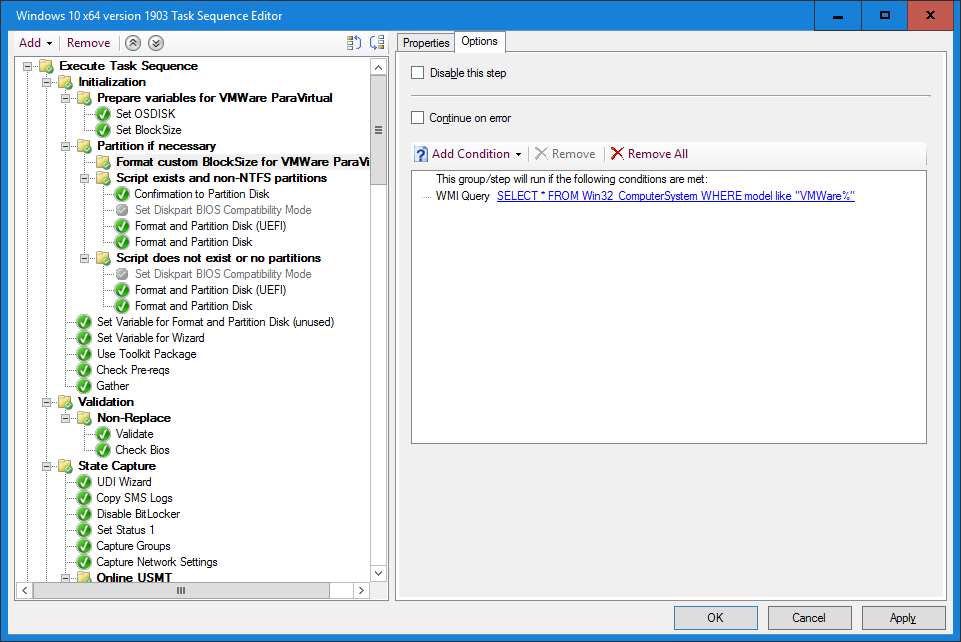The image size is (961, 642).
Task: Click the green check icon beside Capture Groups
Action: (x=84, y=546)
